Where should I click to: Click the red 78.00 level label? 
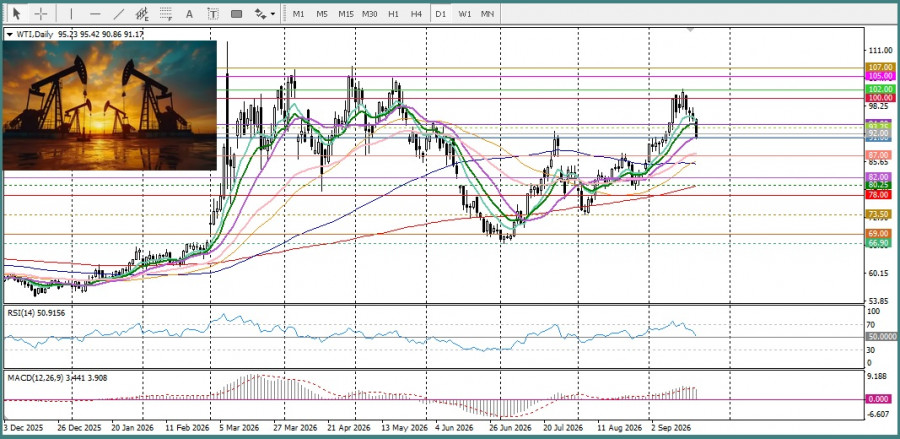[x=880, y=195]
